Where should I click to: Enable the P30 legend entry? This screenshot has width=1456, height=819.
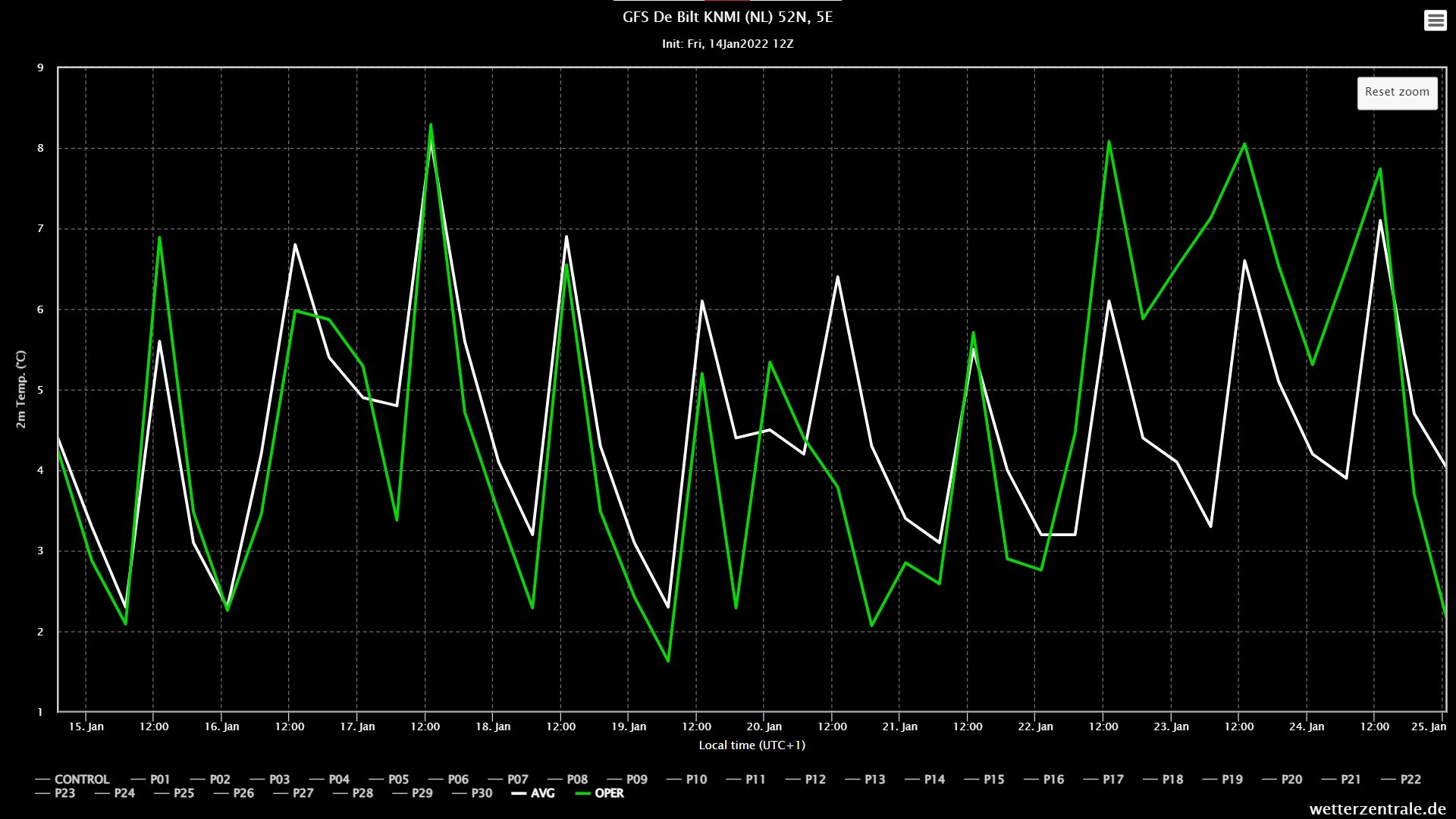coord(482,793)
